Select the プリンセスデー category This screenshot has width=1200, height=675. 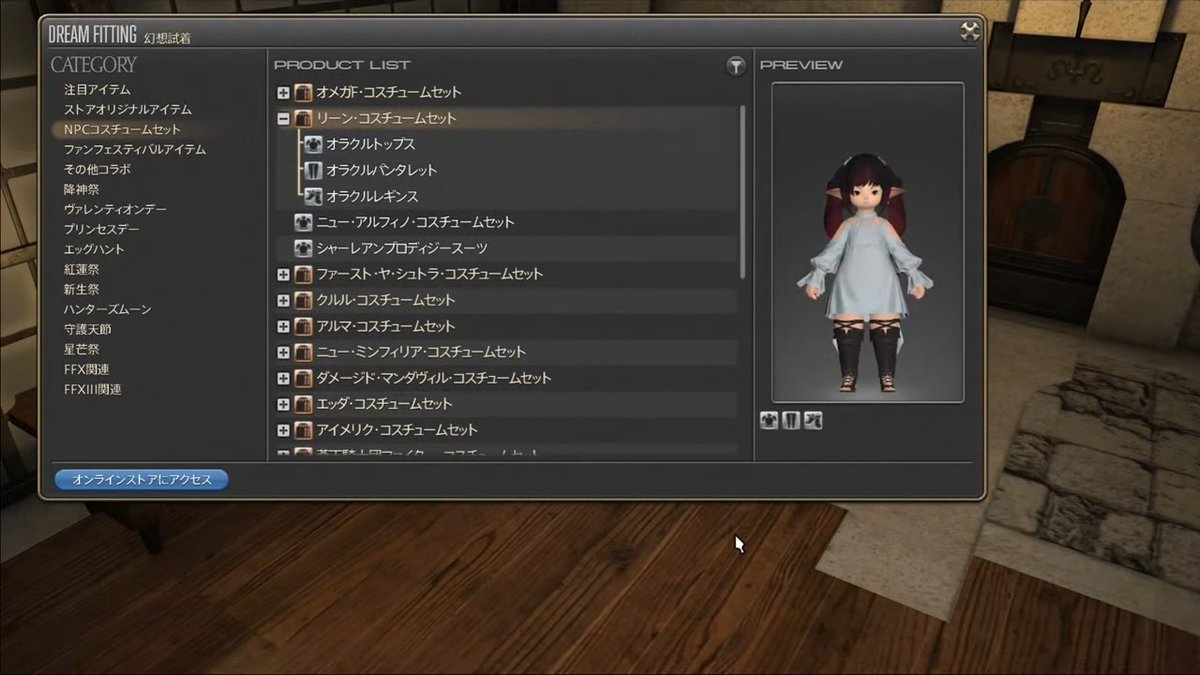click(x=101, y=230)
